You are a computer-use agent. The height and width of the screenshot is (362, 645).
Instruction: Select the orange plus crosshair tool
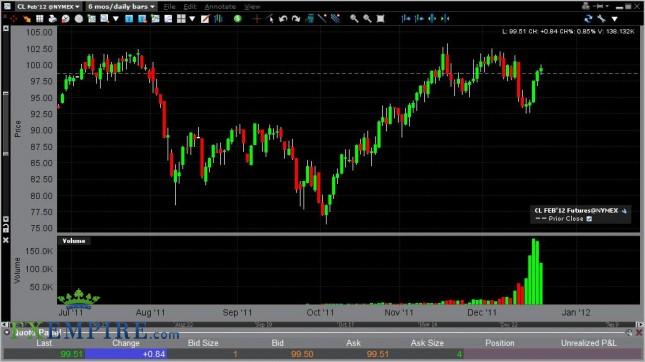click(257, 19)
